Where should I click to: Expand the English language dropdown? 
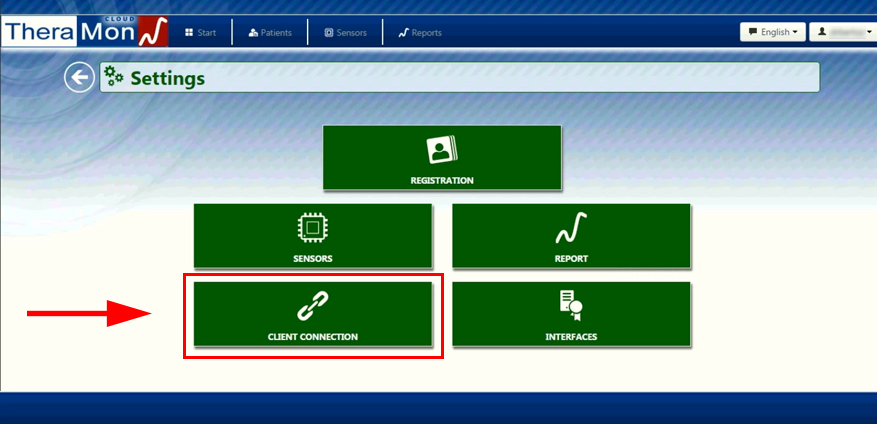772,32
